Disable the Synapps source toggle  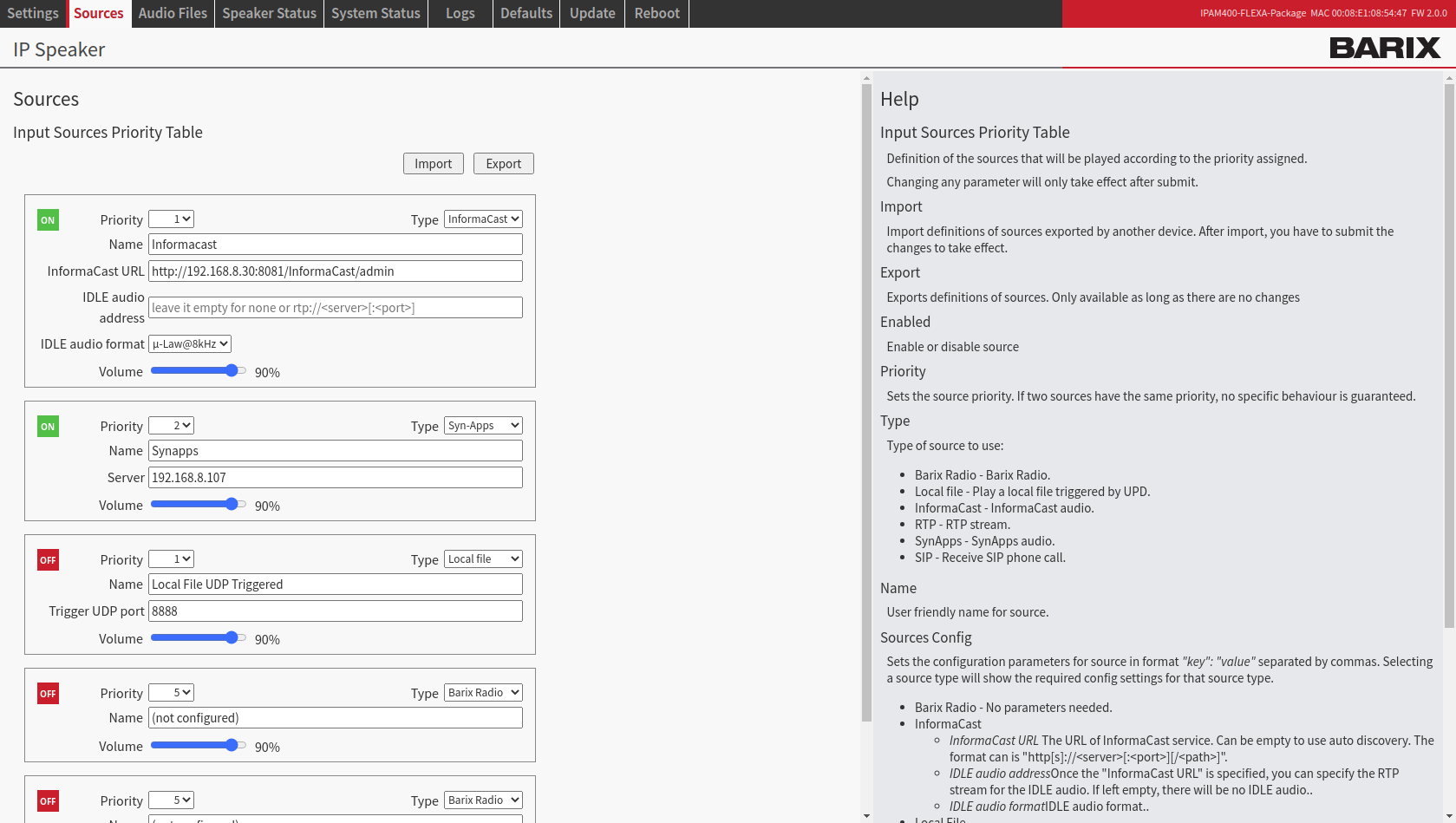pos(48,427)
